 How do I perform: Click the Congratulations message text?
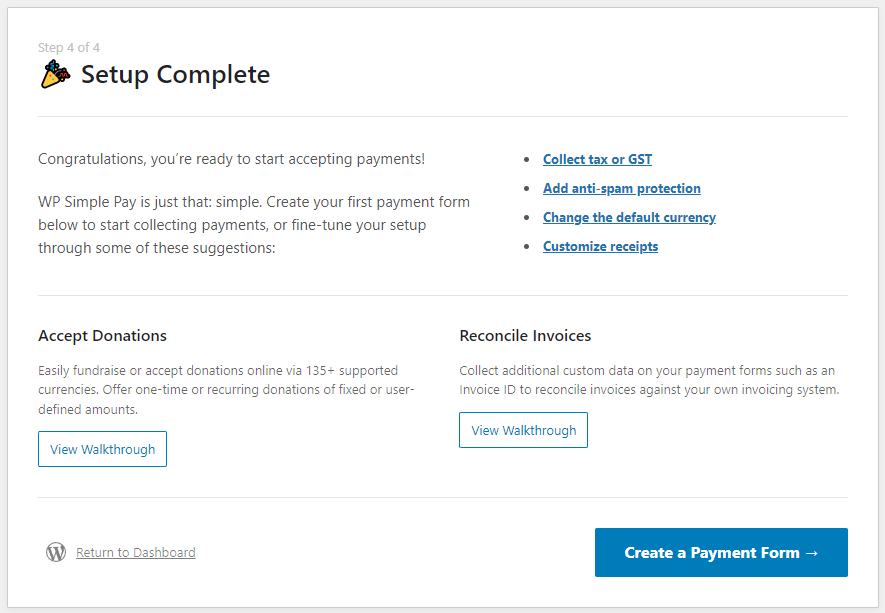[x=231, y=159]
